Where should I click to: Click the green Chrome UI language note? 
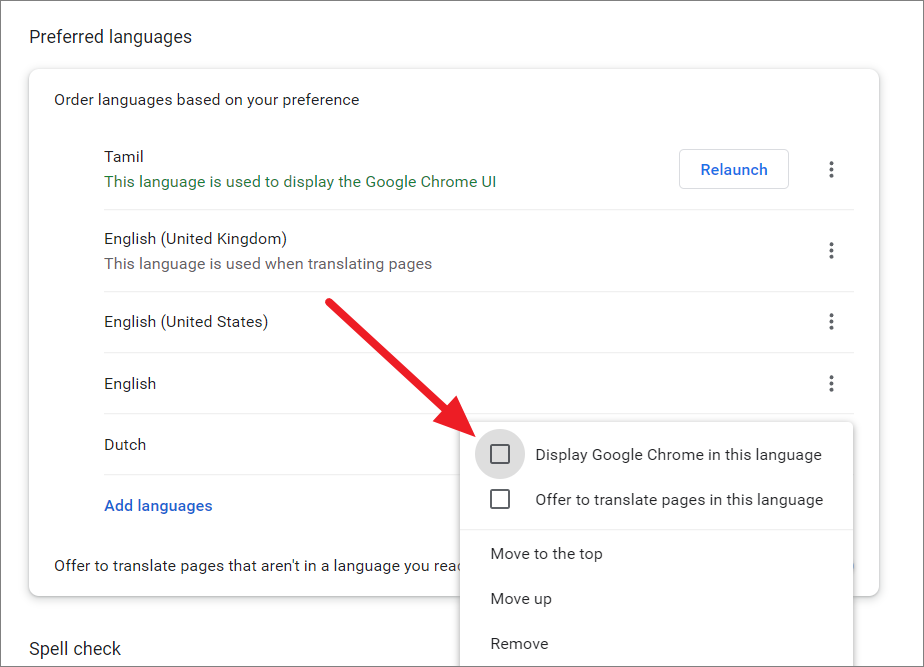(300, 181)
